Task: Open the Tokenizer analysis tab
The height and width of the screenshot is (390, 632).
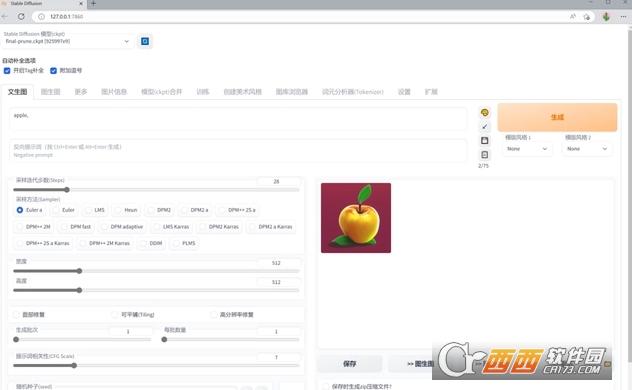Action: pos(352,92)
